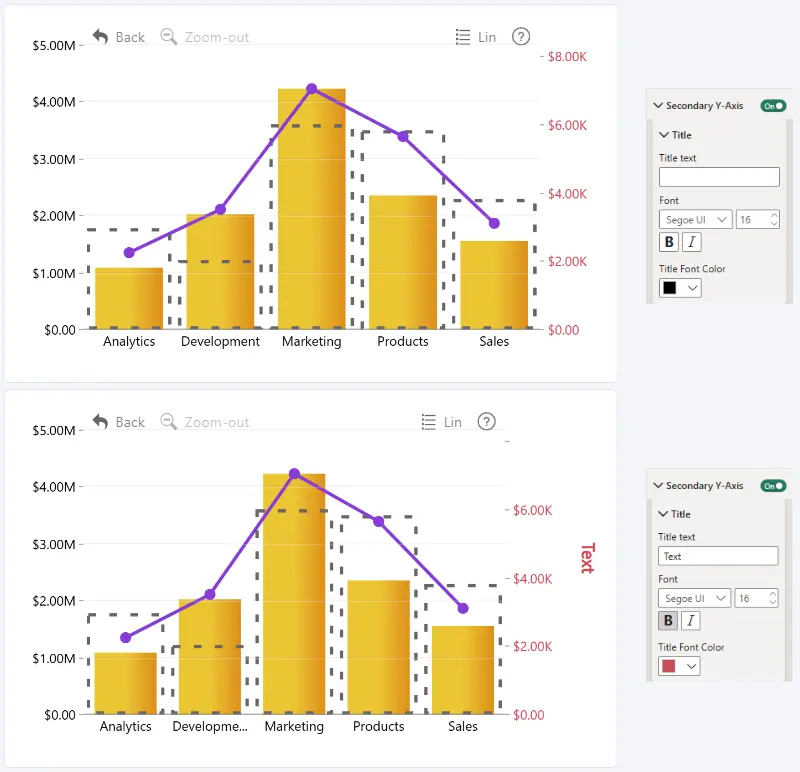Select the Sales bar in bottom chart

point(463,670)
